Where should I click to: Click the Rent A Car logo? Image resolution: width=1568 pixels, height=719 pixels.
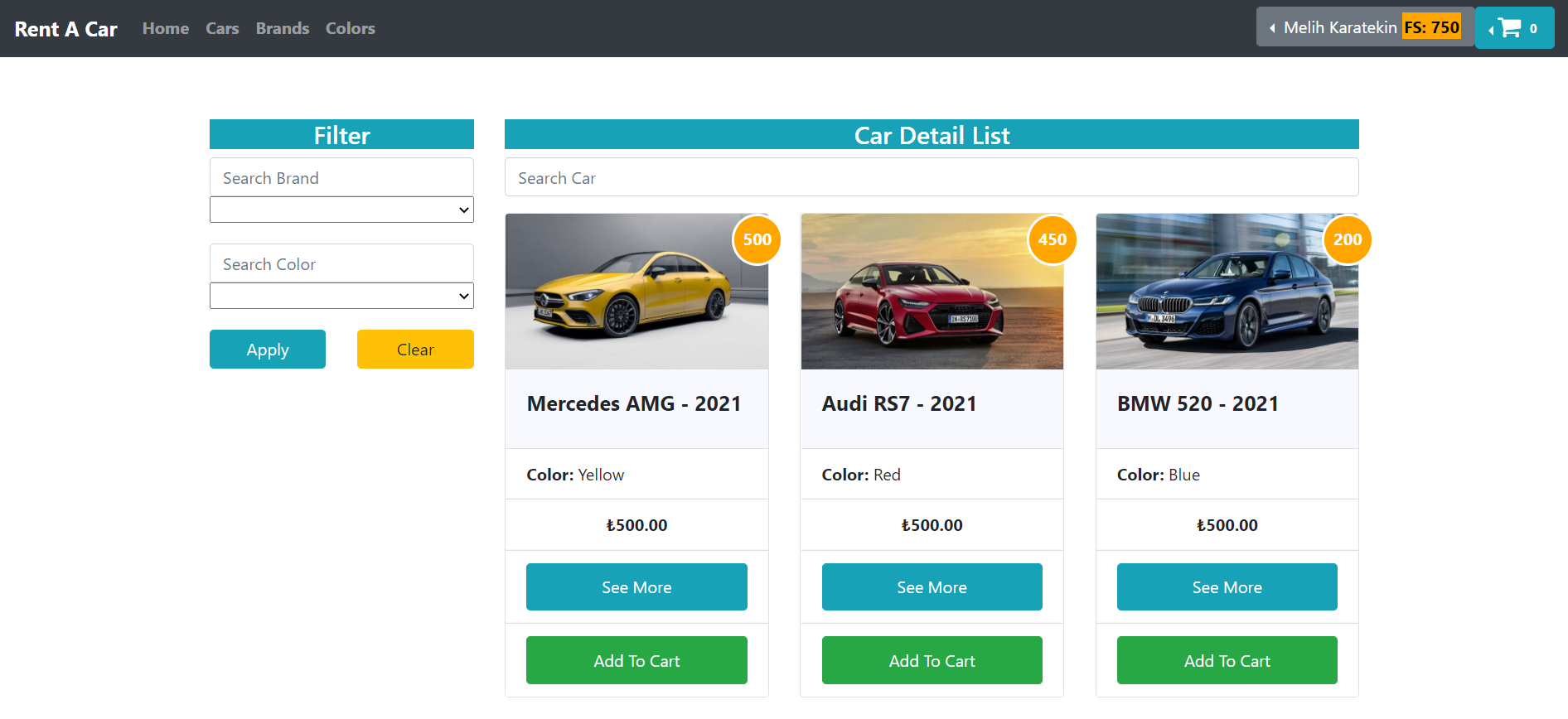click(66, 29)
